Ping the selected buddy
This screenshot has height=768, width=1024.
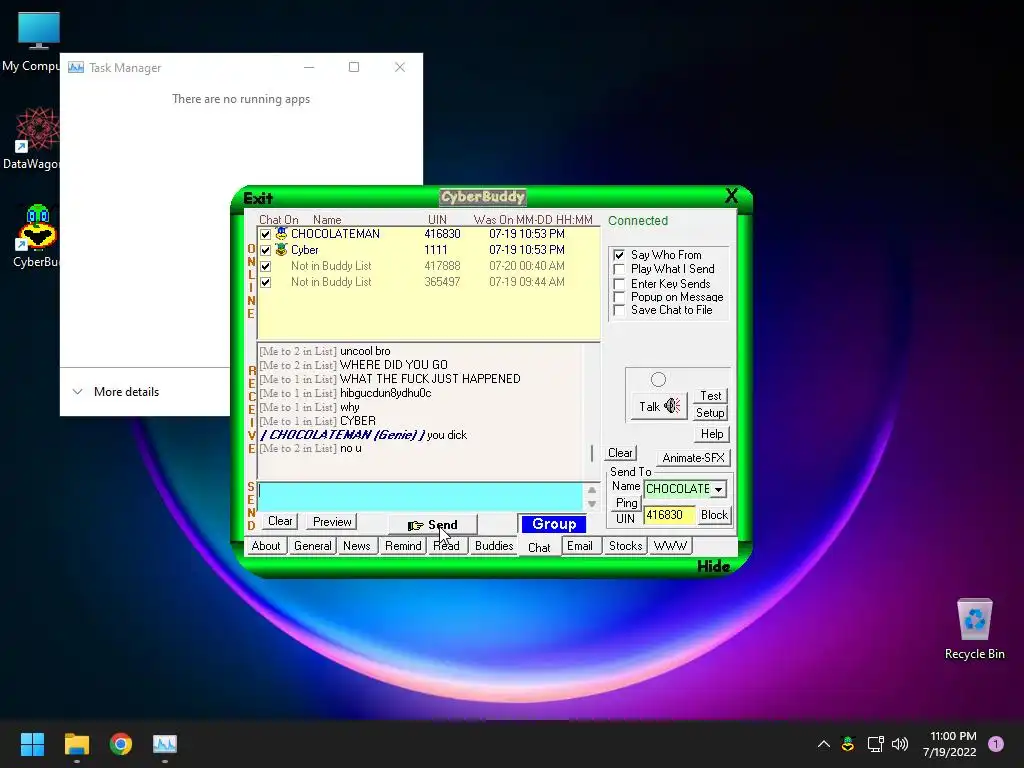[x=626, y=503]
